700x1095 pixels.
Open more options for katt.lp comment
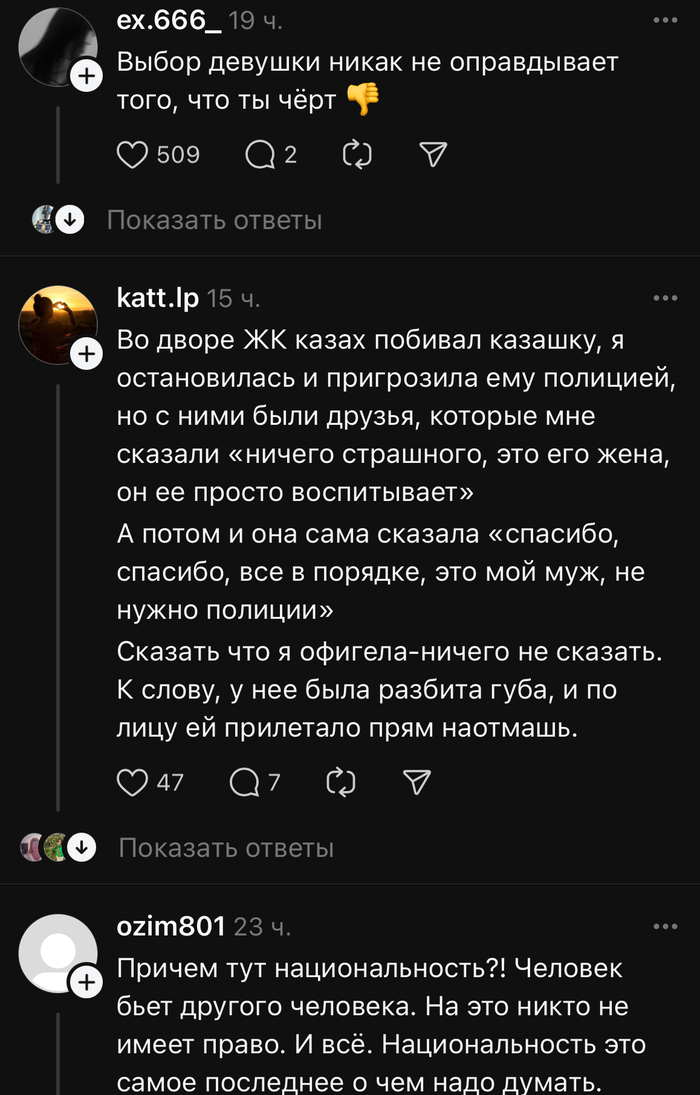(x=664, y=298)
